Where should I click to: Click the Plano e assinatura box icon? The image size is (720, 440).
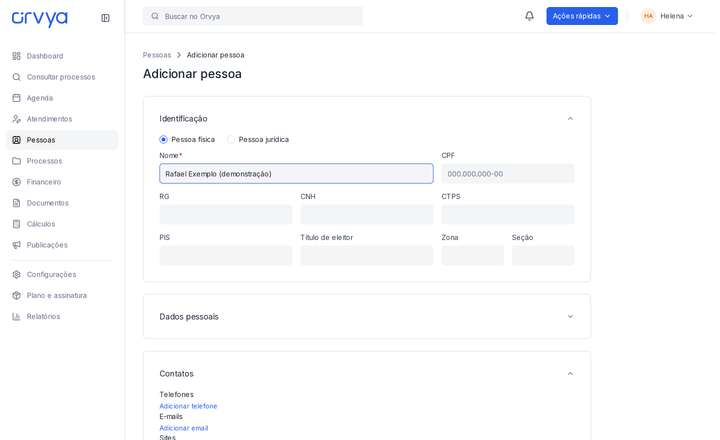(17, 295)
